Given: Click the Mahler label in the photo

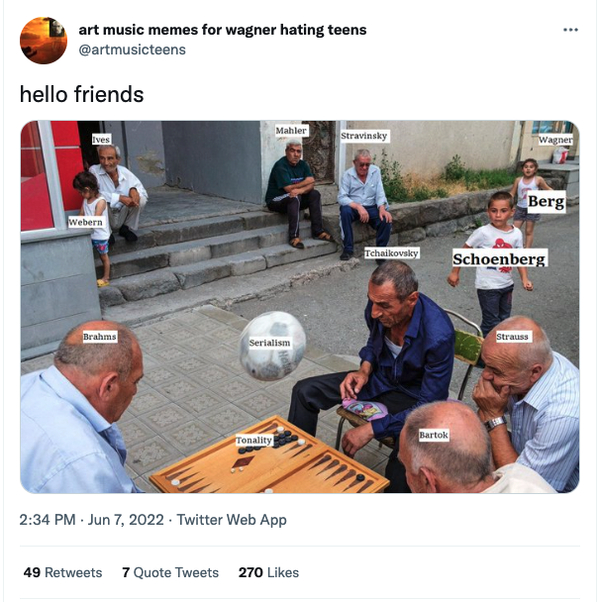Looking at the screenshot, I should click(x=291, y=131).
